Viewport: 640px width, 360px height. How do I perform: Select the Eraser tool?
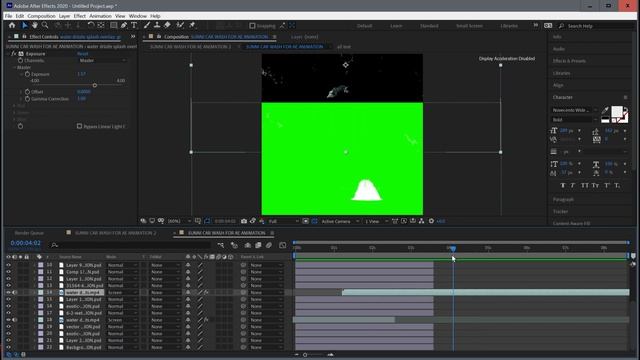[x=167, y=25]
